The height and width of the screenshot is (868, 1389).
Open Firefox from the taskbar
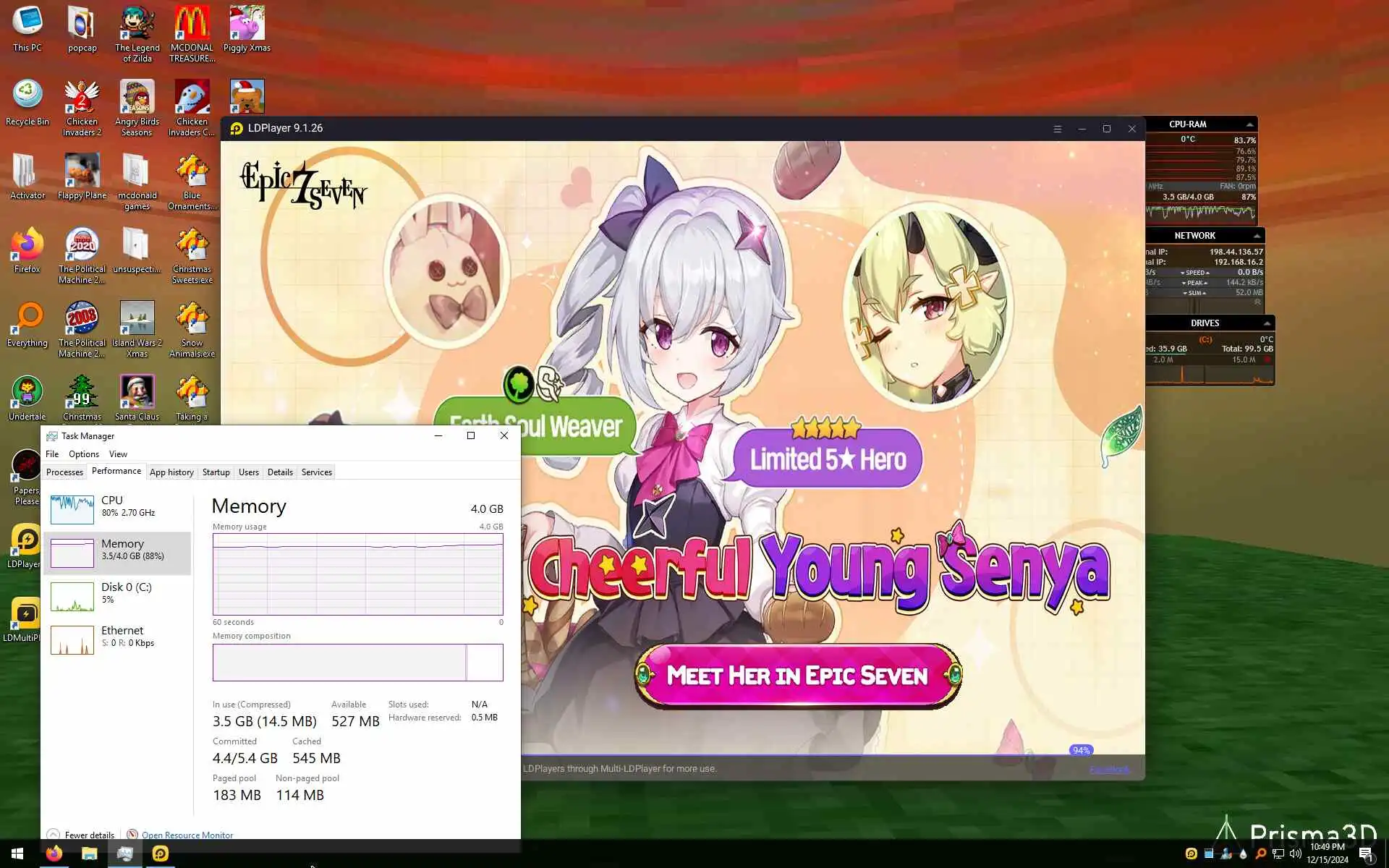[x=54, y=854]
